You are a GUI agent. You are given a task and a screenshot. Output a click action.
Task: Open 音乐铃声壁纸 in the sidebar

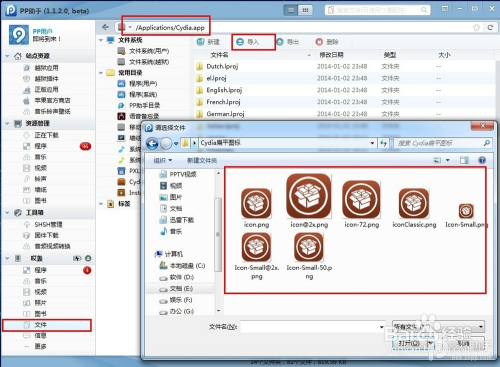tap(52, 111)
